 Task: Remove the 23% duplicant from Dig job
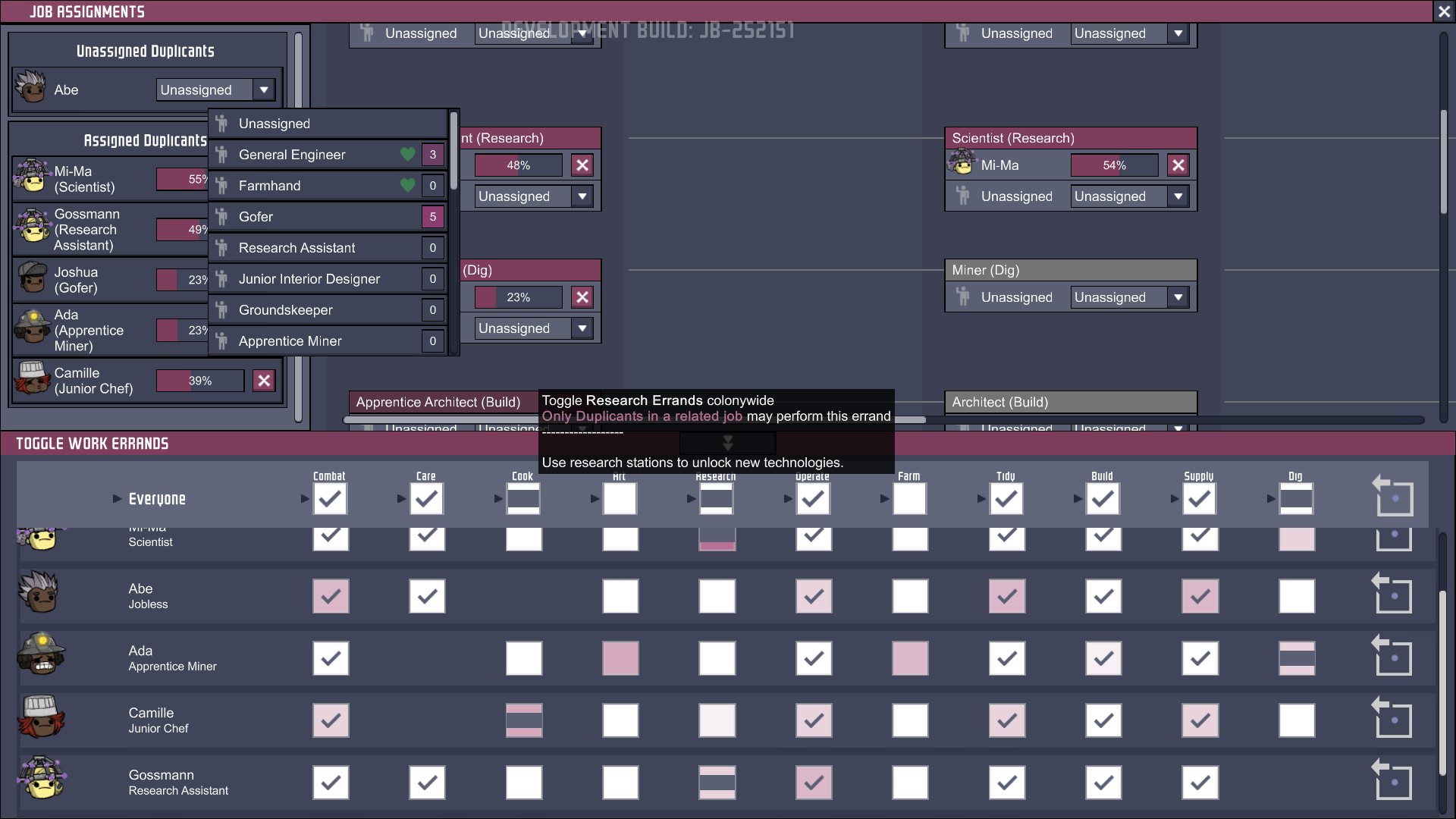pos(582,297)
